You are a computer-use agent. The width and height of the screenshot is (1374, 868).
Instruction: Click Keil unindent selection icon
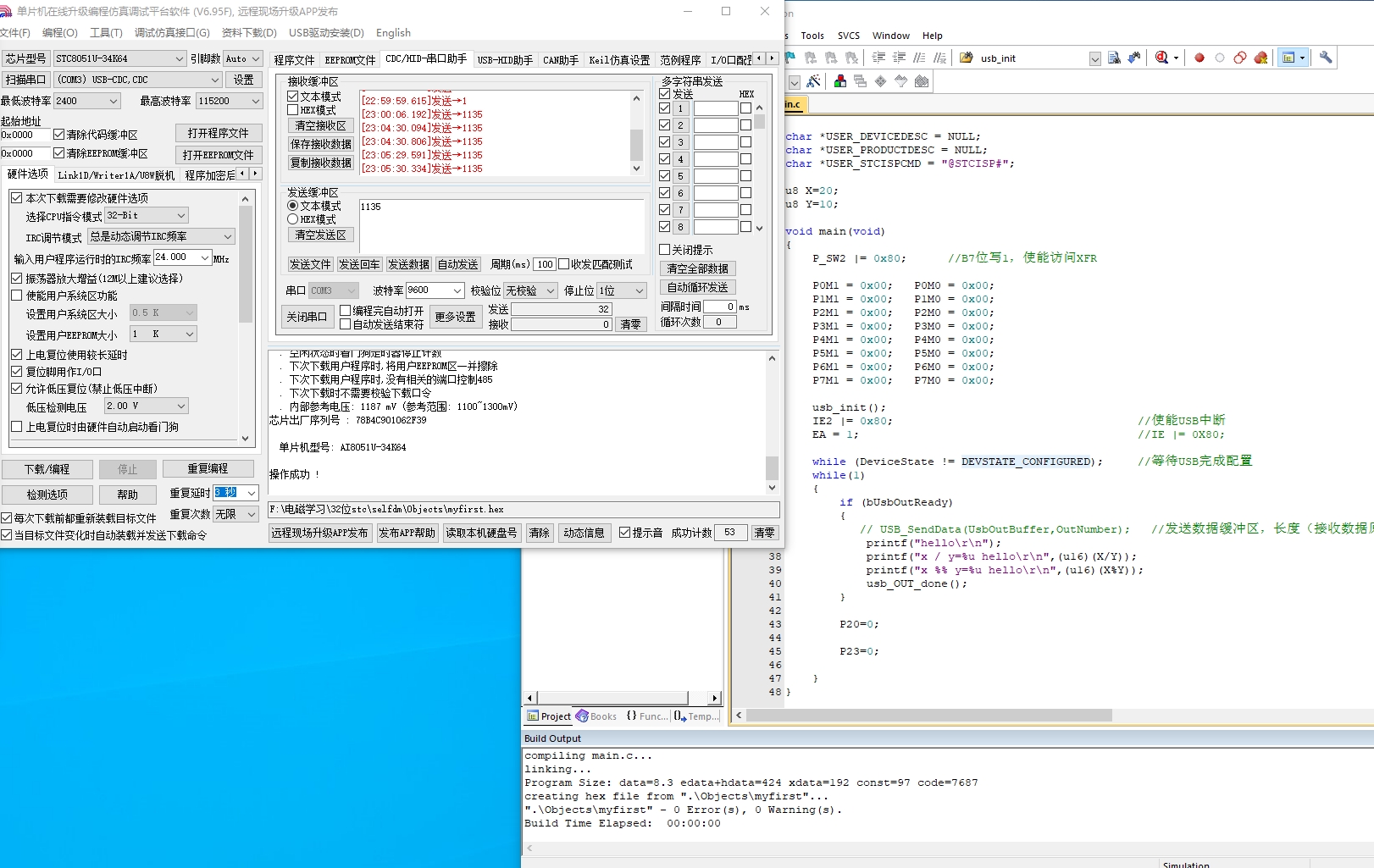(899, 58)
